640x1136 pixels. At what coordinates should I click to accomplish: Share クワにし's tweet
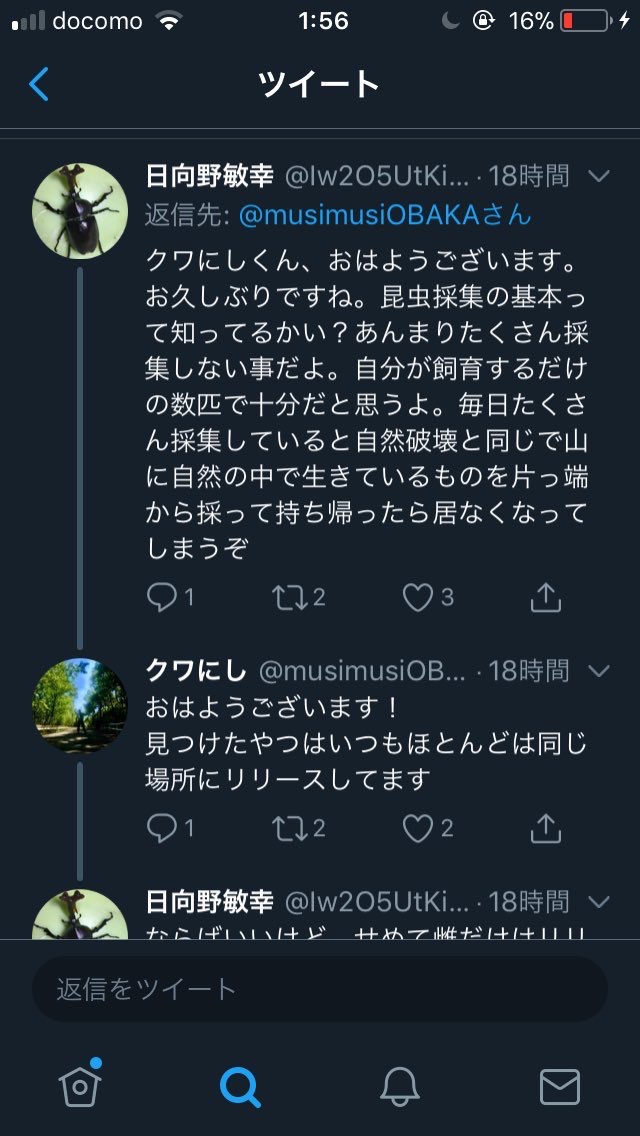tap(545, 827)
